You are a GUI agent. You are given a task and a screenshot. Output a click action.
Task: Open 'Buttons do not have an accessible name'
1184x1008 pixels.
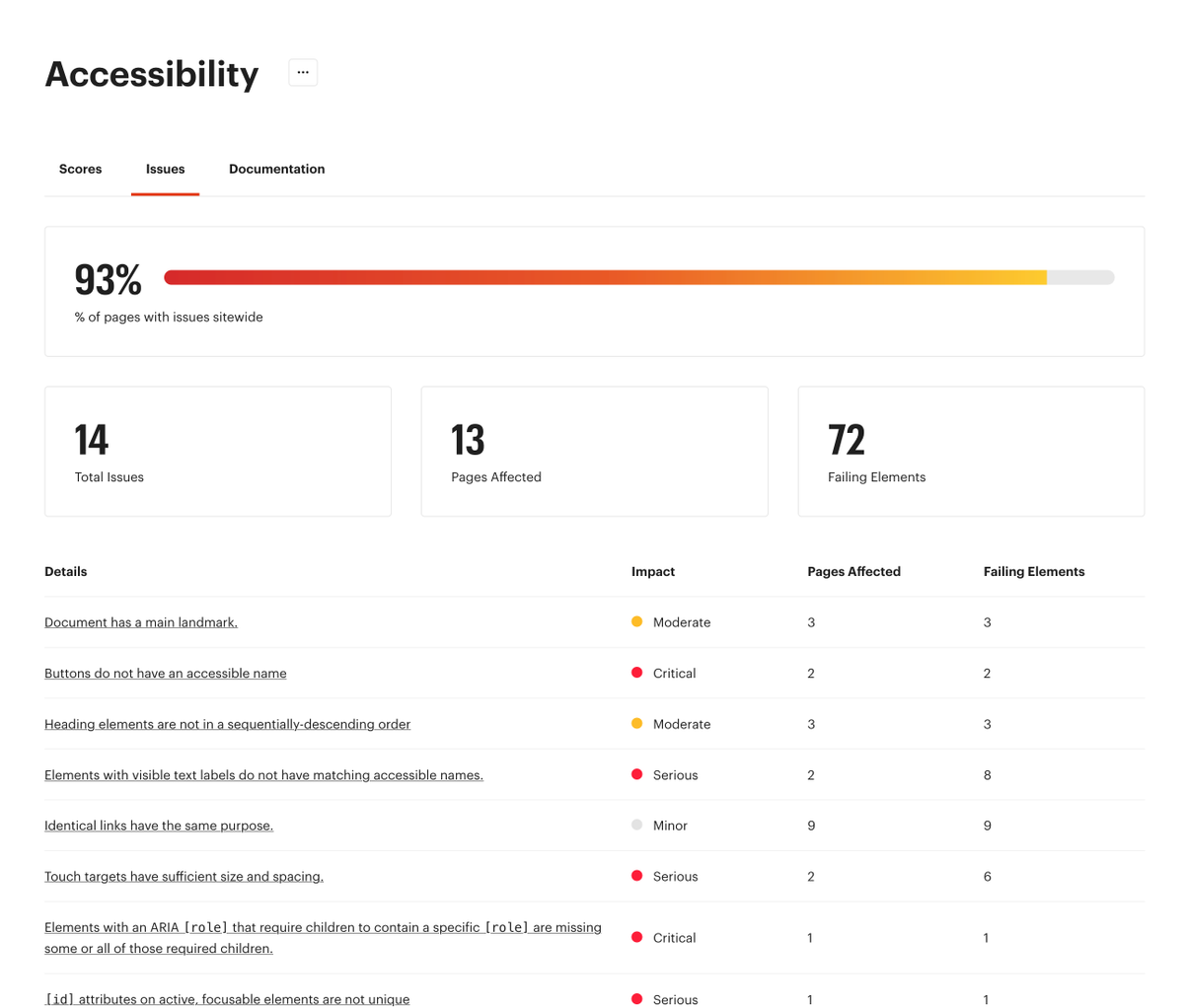coord(166,674)
